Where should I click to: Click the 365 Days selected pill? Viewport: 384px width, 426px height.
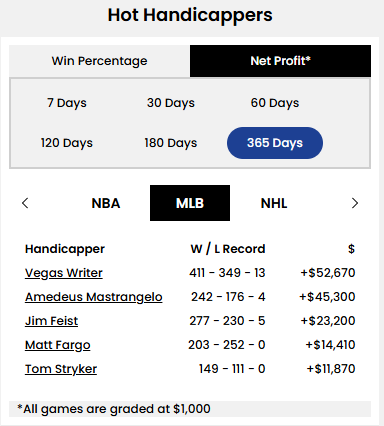coord(275,143)
